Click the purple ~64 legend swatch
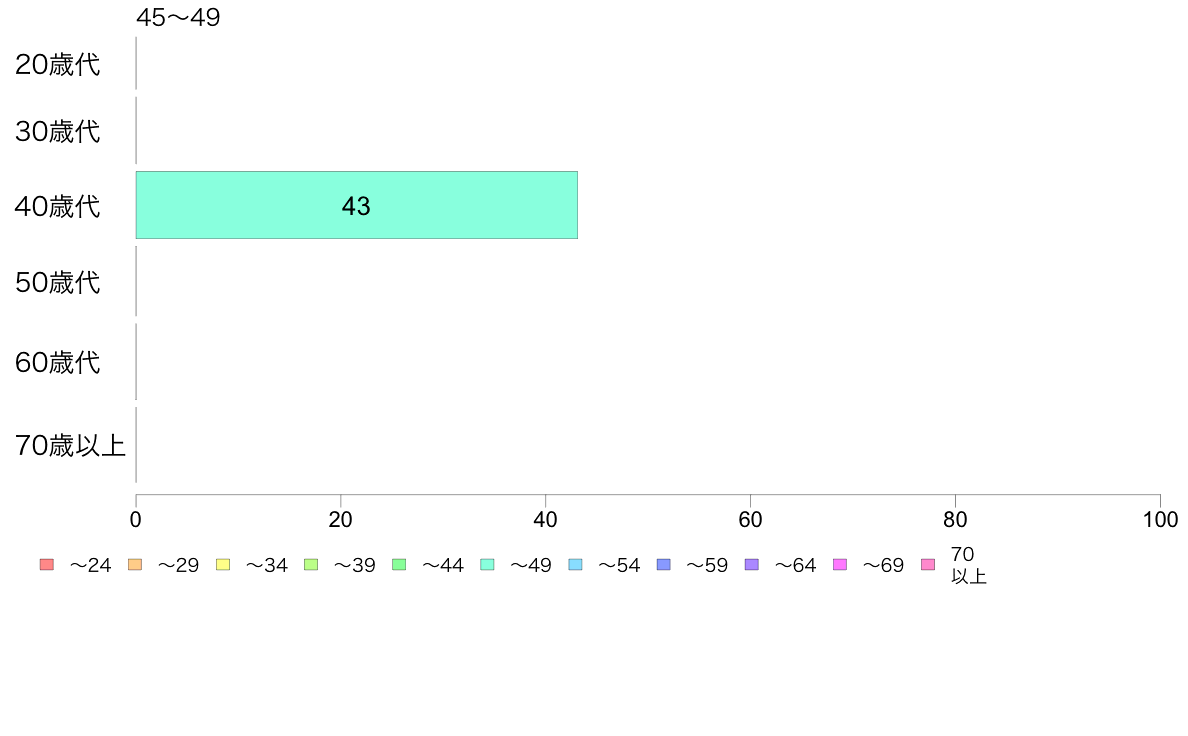This screenshot has width=1188, height=736. coord(752,565)
